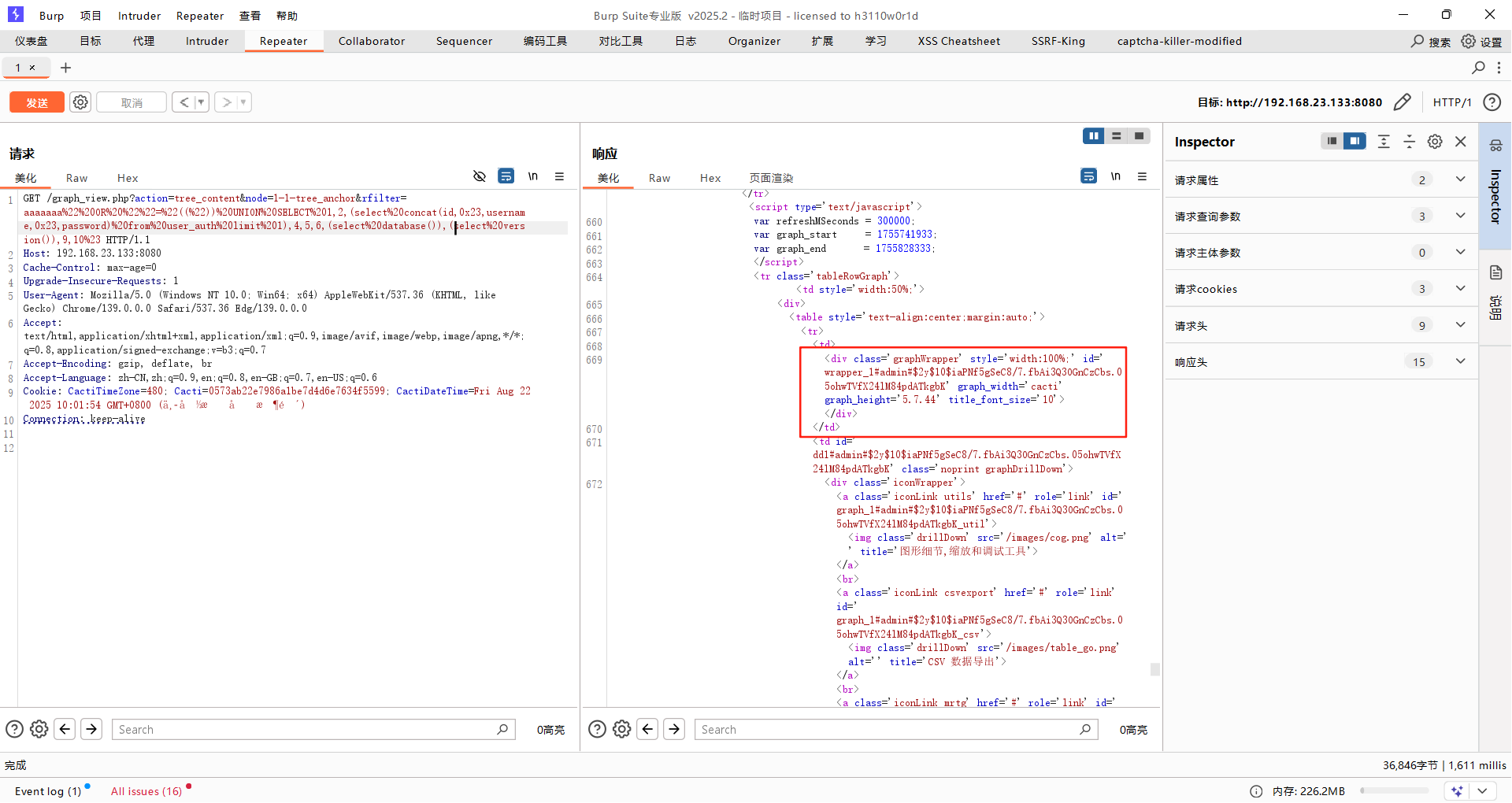Open the Intruder main tab
This screenshot has width=1512, height=803.
[207, 41]
